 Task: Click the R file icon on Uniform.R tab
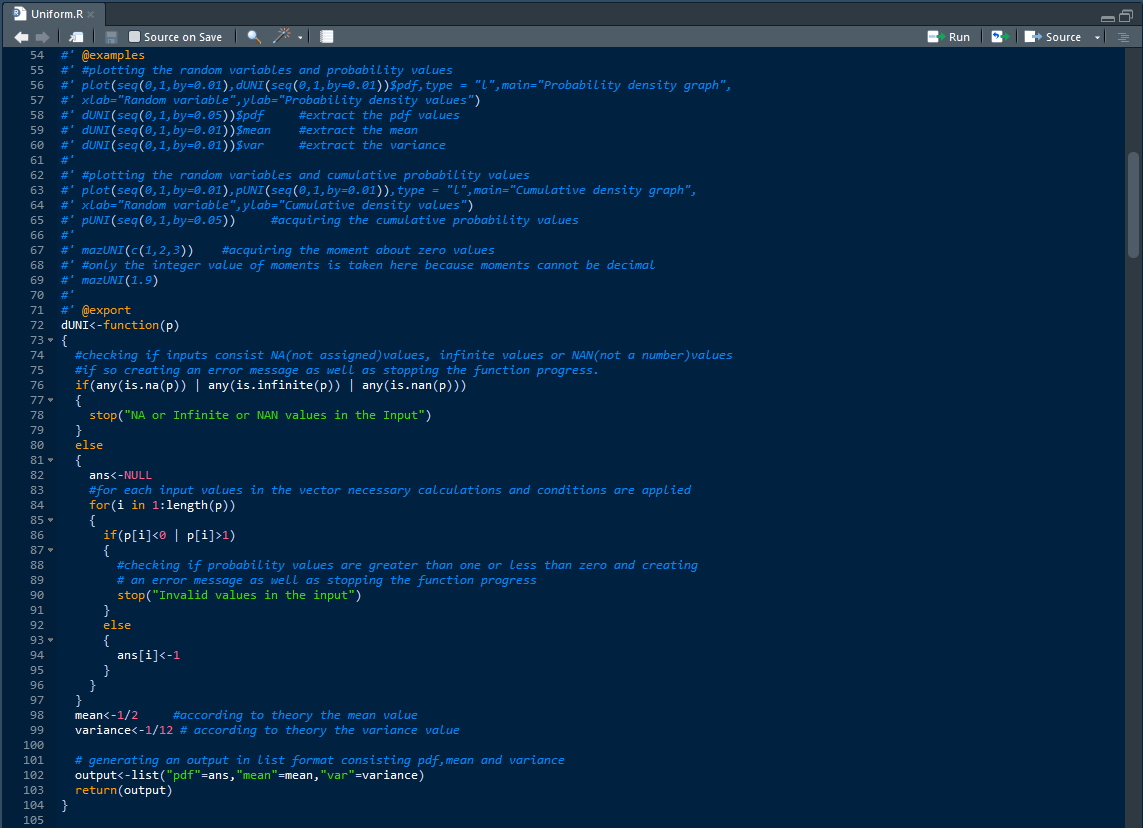click(20, 14)
